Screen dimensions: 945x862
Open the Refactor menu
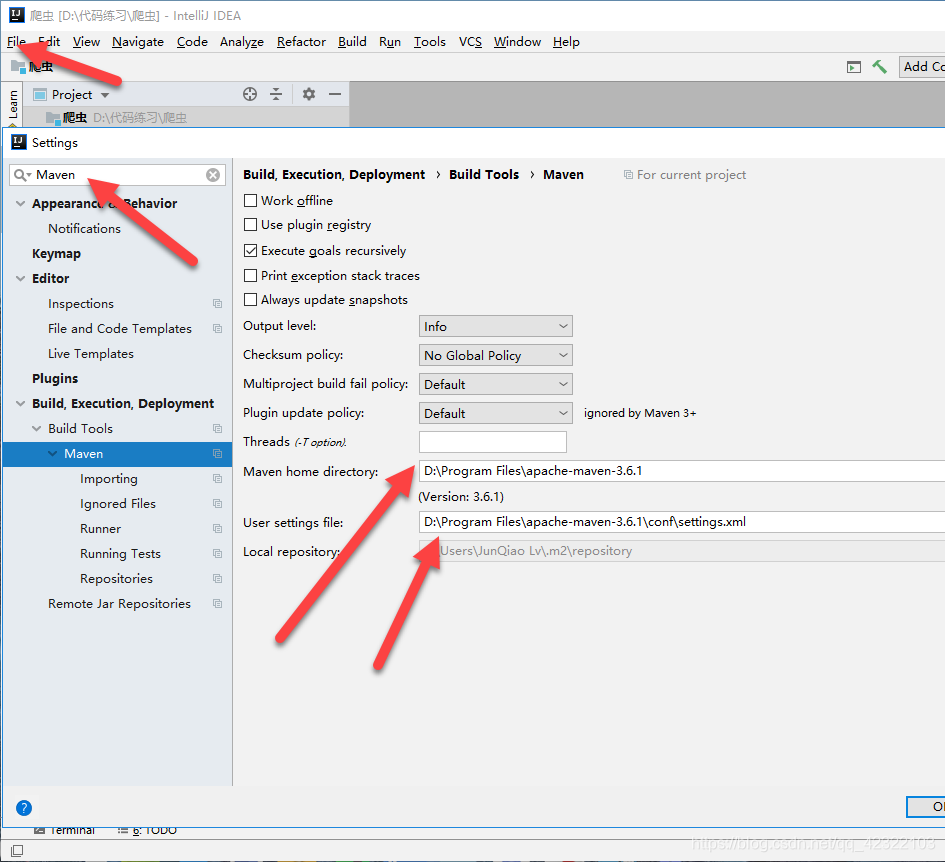(301, 42)
